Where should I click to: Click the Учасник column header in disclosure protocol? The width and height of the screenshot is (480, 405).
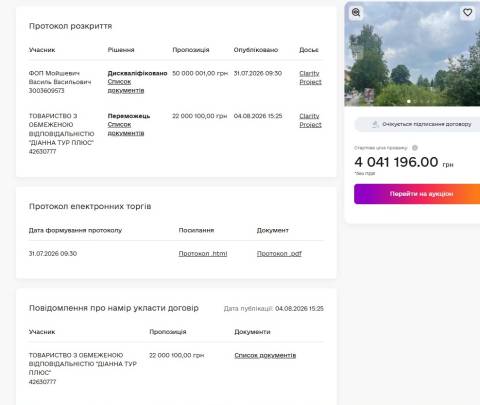[42, 50]
